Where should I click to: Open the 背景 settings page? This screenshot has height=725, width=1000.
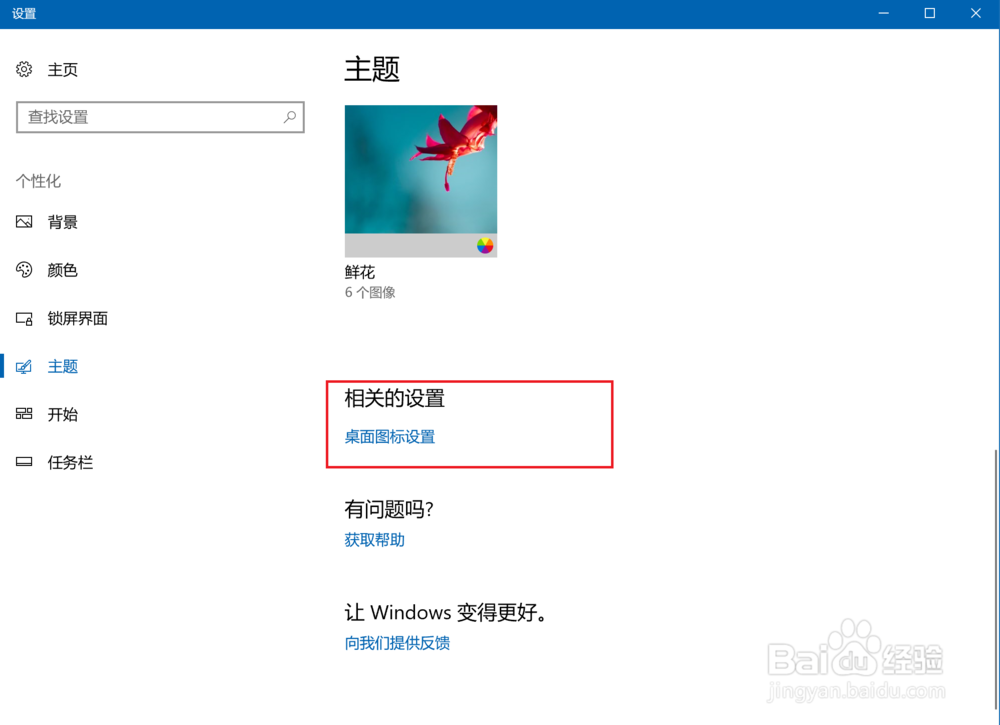pos(62,222)
